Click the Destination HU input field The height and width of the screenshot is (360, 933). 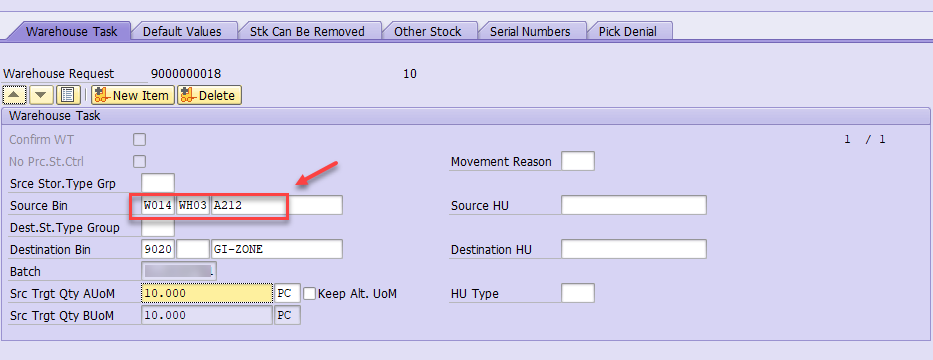pos(634,249)
